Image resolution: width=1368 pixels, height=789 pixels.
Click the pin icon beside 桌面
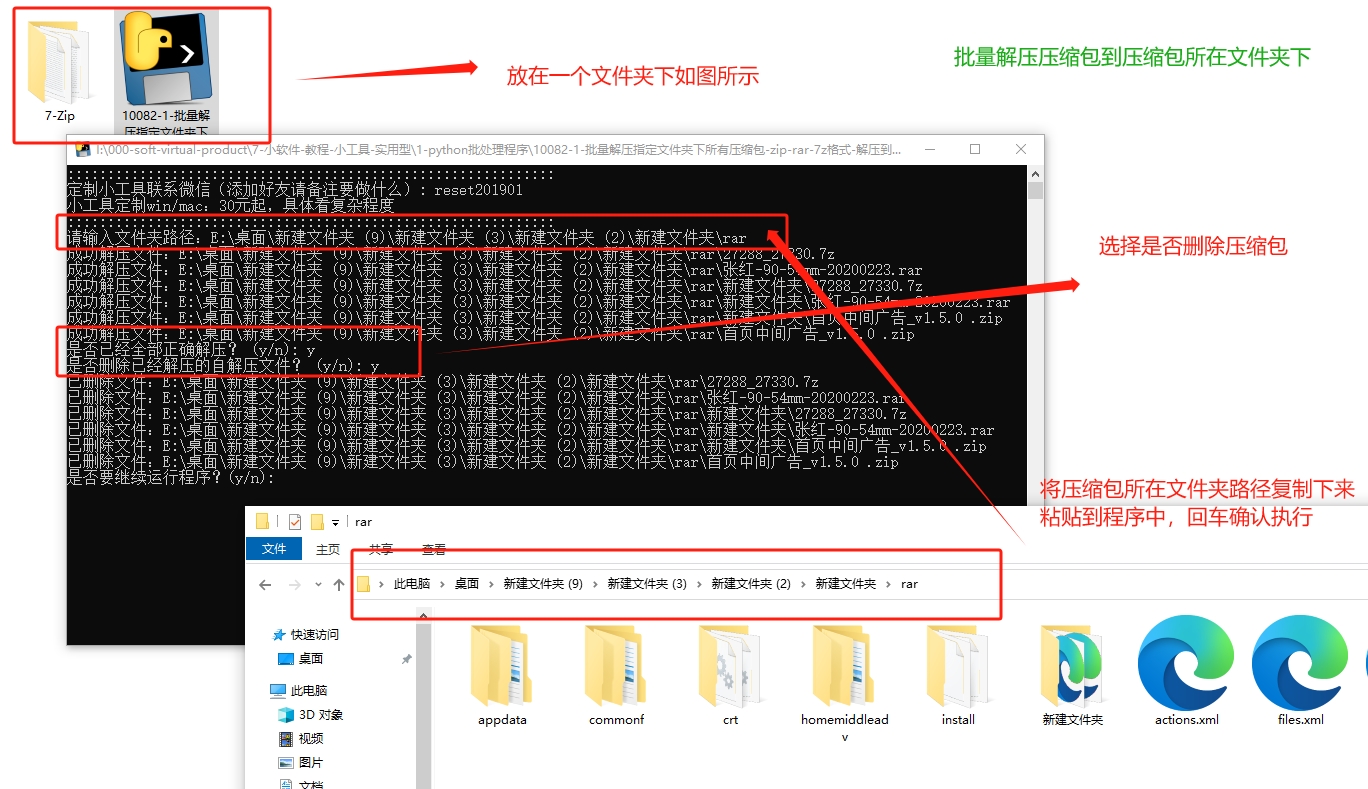(406, 659)
